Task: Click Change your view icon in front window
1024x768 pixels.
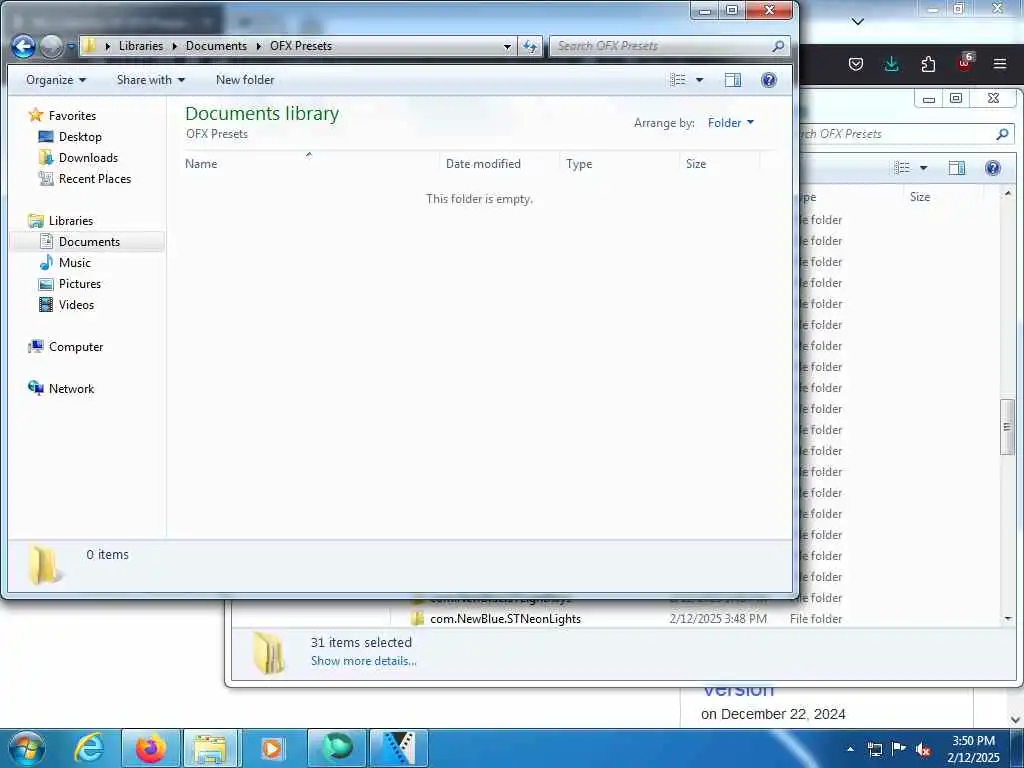Action: 679,80
